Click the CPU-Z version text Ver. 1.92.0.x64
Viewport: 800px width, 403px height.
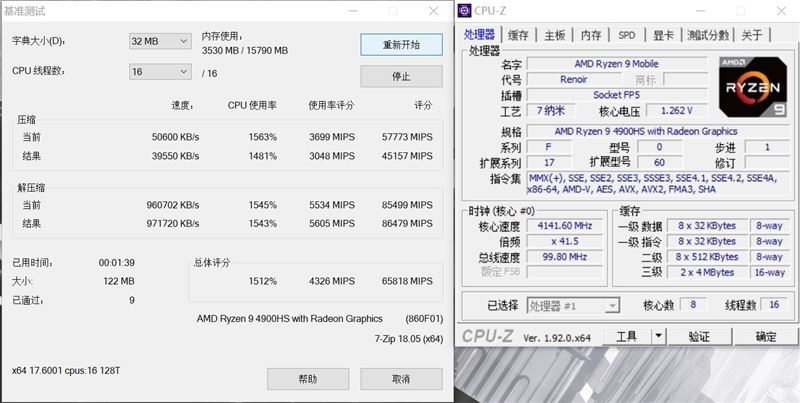pyautogui.click(x=557, y=338)
